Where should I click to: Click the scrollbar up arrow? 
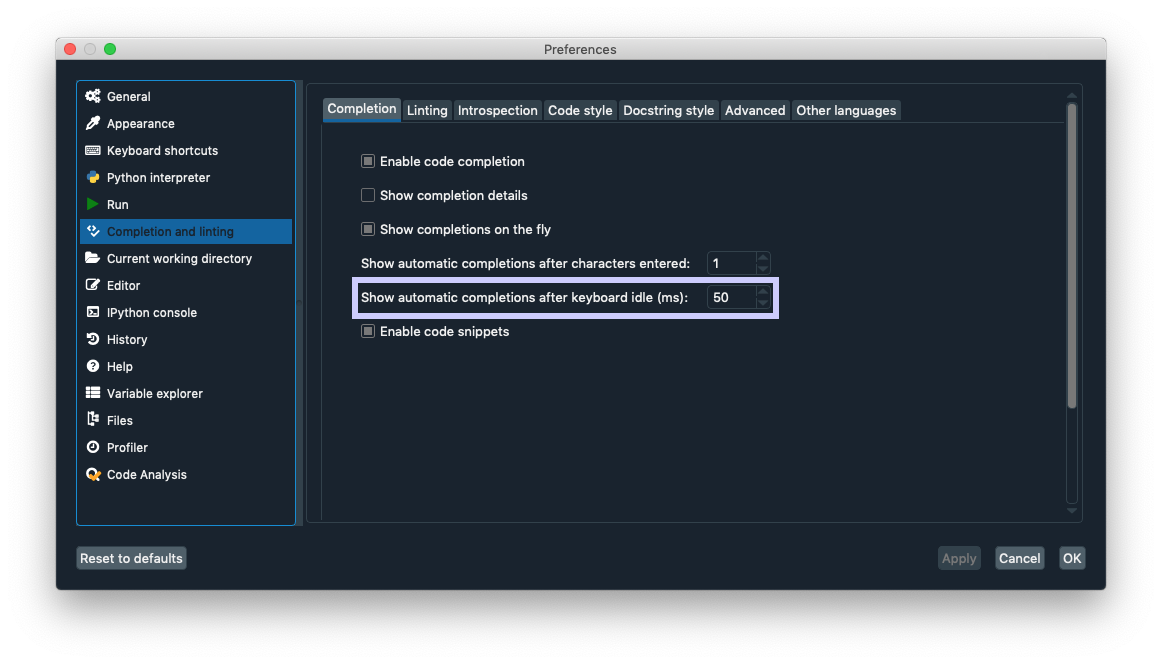1072,95
